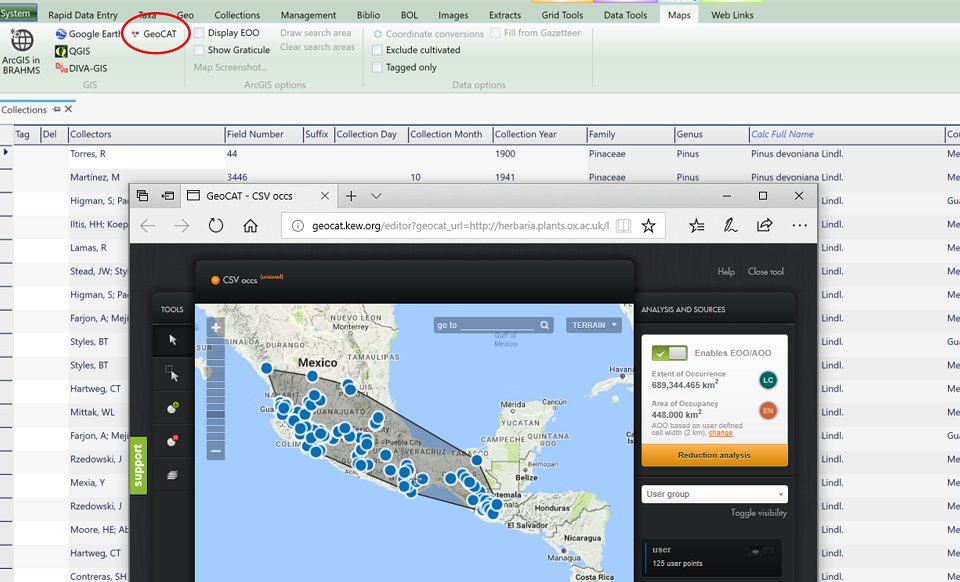Viewport: 960px width, 582px height.
Task: Click the GeoCAT button in ribbon
Action: (154, 34)
